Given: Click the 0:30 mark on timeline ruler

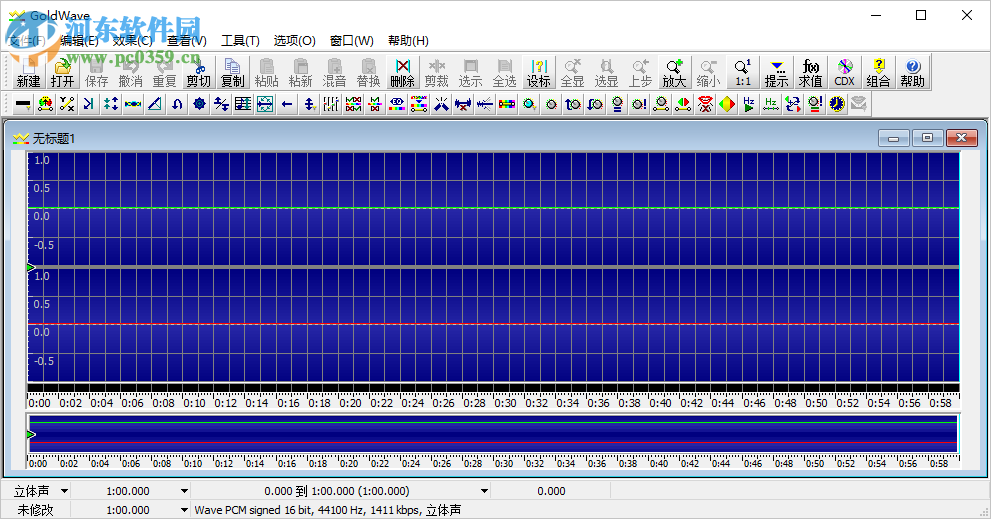Looking at the screenshot, I should coord(505,403).
